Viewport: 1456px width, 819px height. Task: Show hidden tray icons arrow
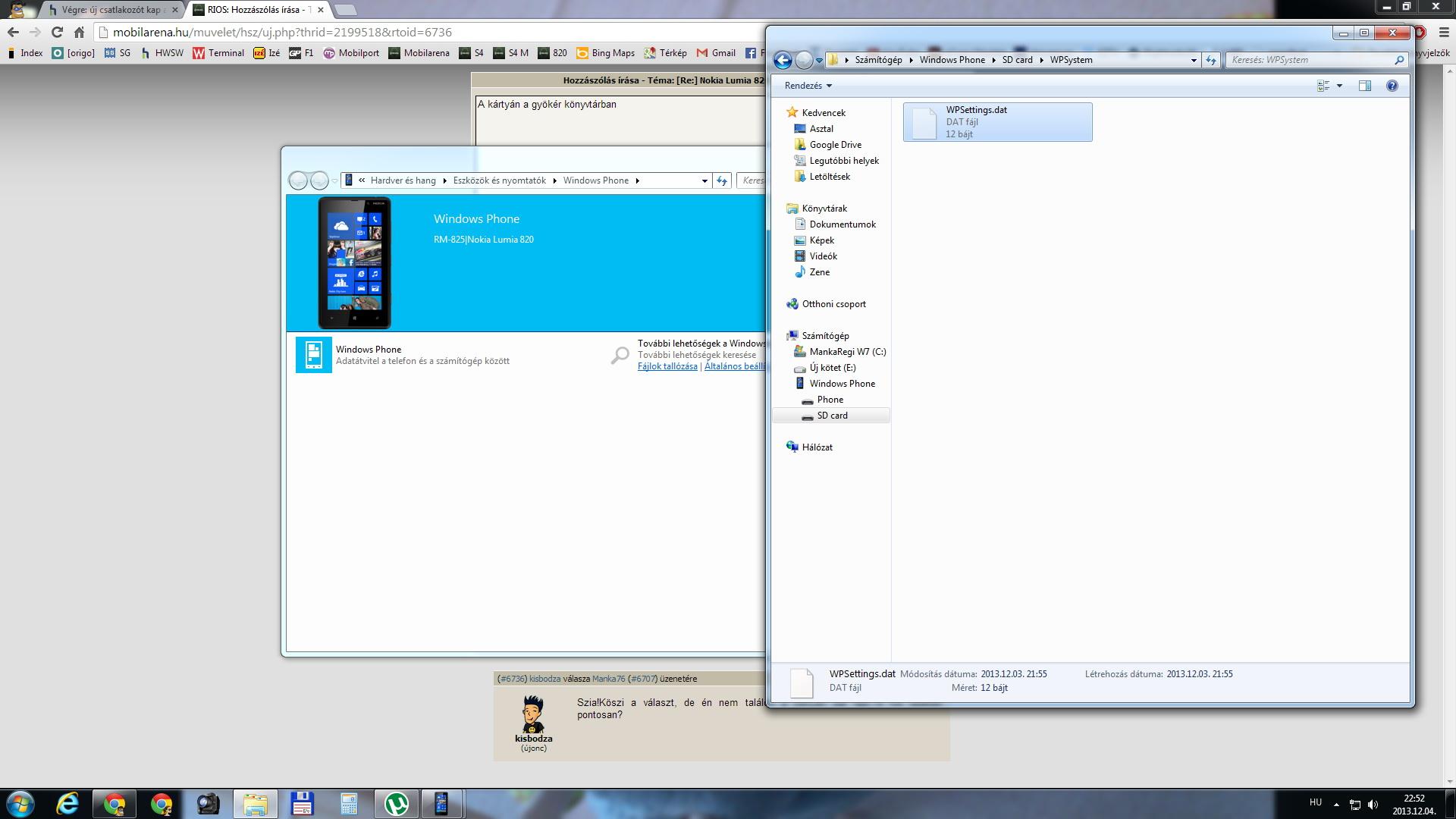click(1336, 805)
